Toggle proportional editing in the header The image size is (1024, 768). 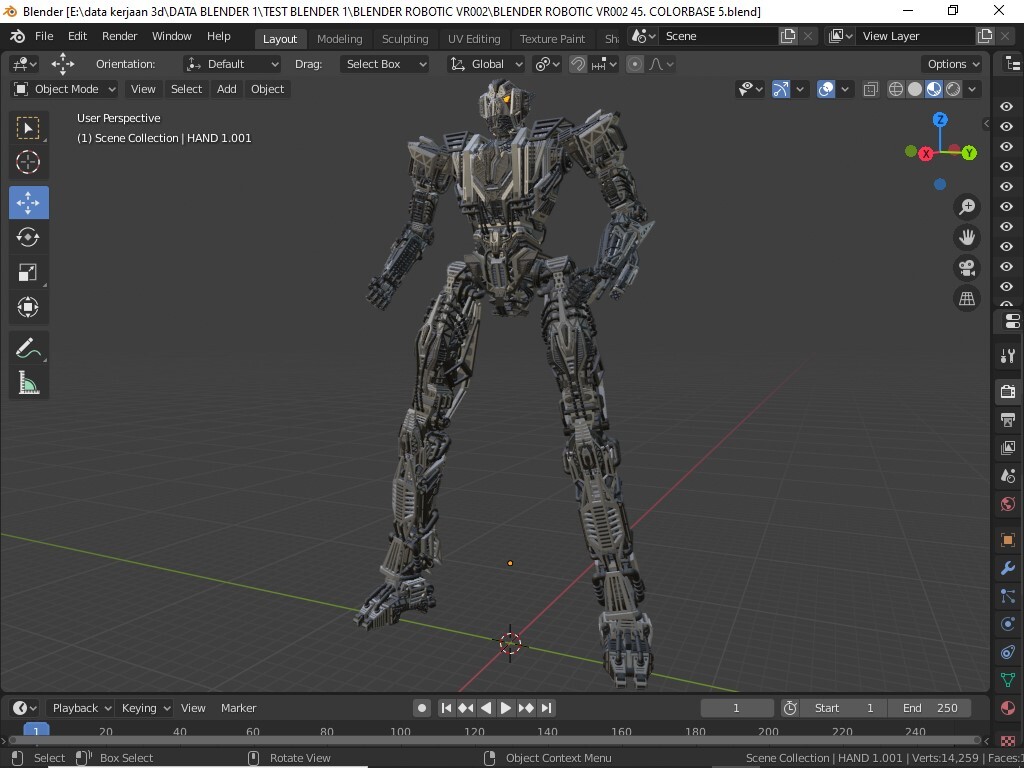(635, 63)
